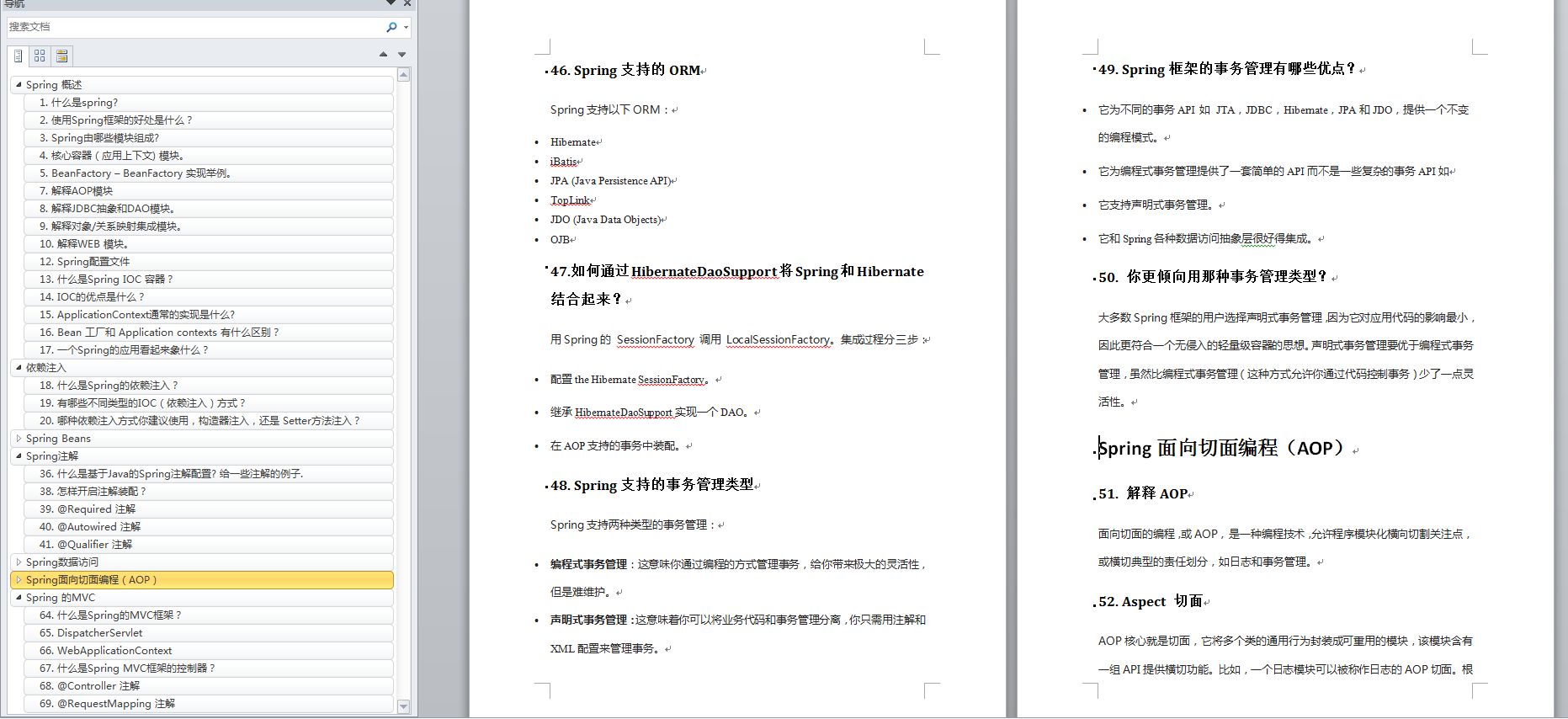The height and width of the screenshot is (719, 1568).
Task: Select heading 13. 什么是Spring IOC 容器？
Action: coord(208,280)
